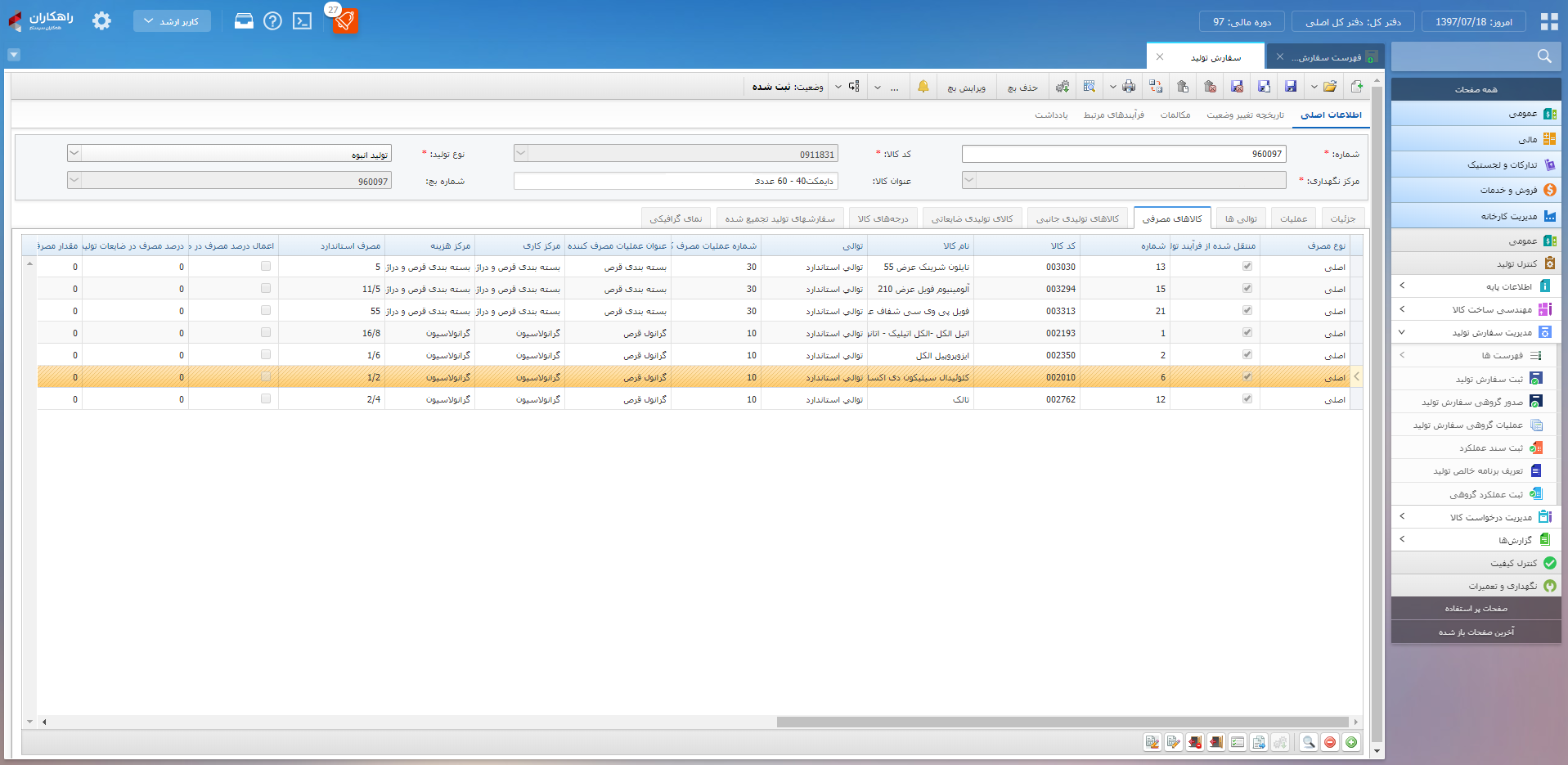
Task: Open the 'کد کالا' dropdown arrow
Action: (x=520, y=153)
